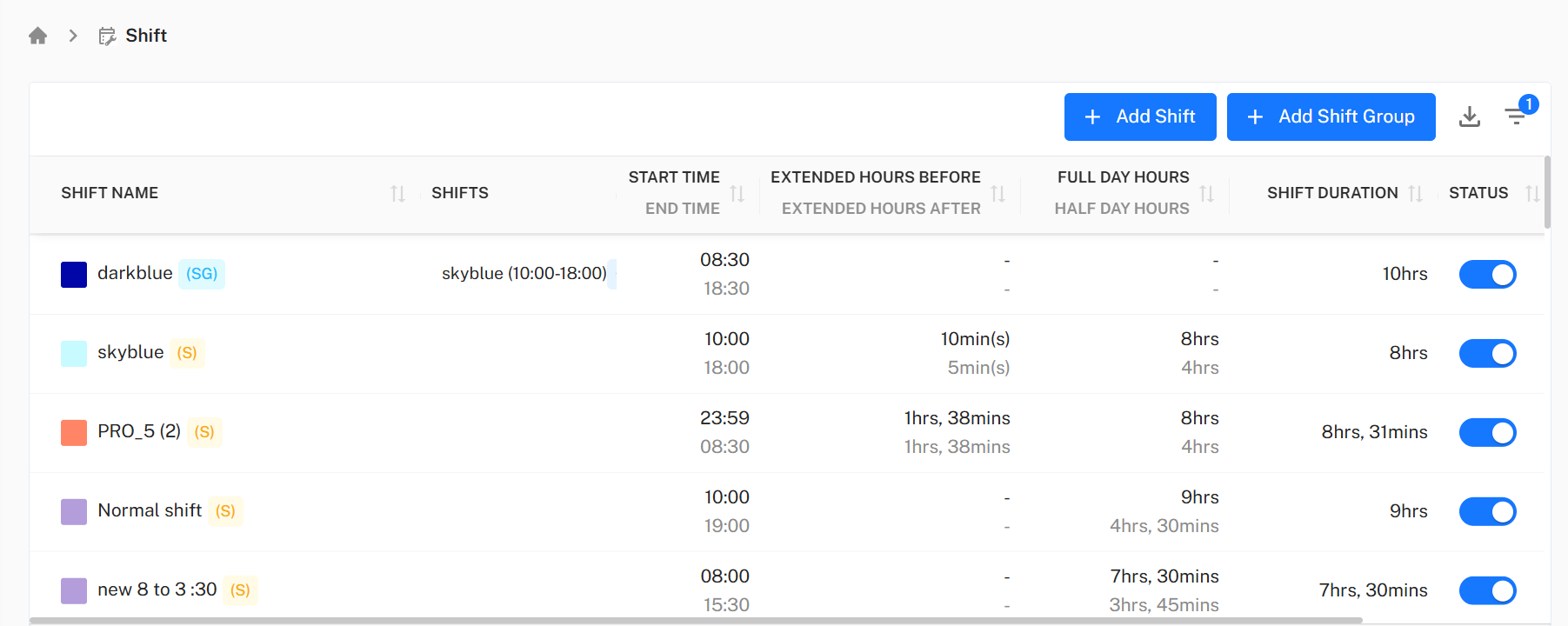Click the Shift page breadcrumb icon
Viewport: 1568px width, 626px height.
click(x=107, y=36)
